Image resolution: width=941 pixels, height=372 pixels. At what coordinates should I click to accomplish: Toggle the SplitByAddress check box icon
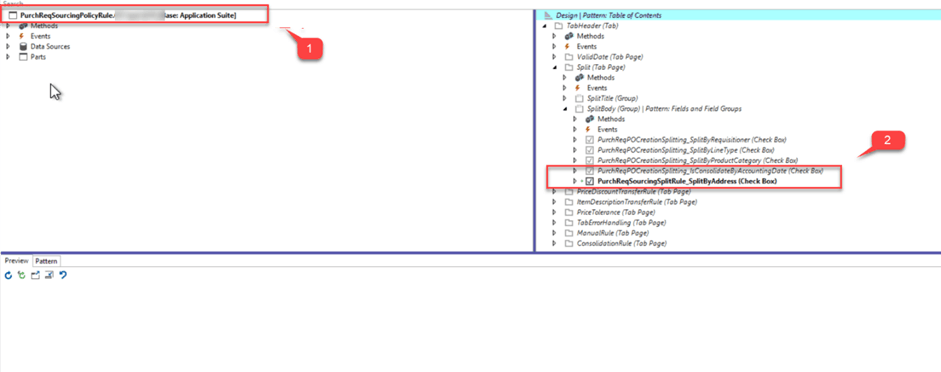tap(589, 181)
